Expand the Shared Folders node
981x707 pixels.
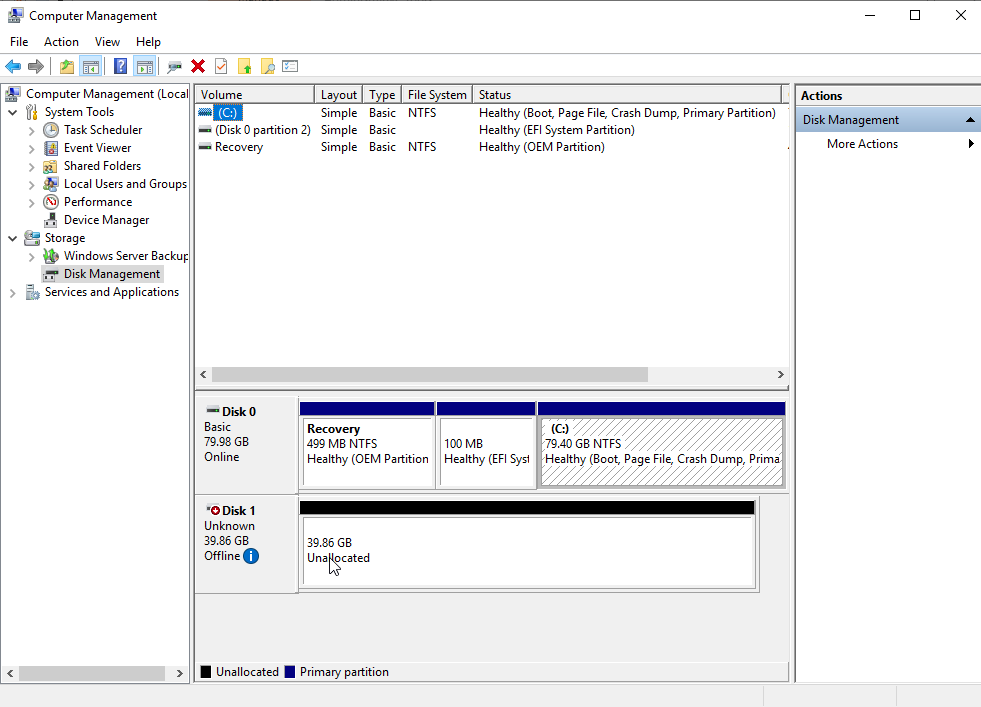pos(31,167)
